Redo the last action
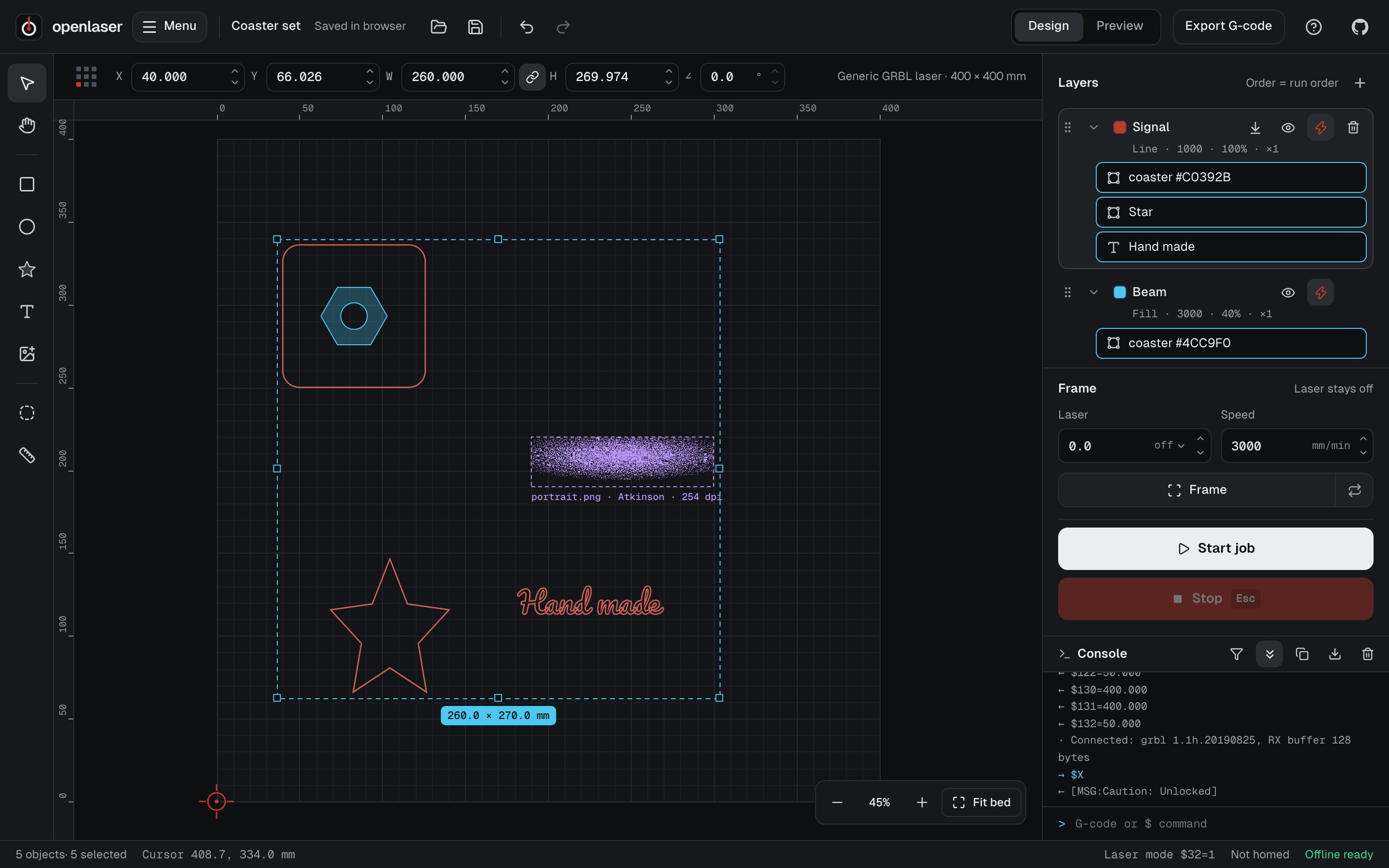This screenshot has height=868, width=1389. [563, 27]
